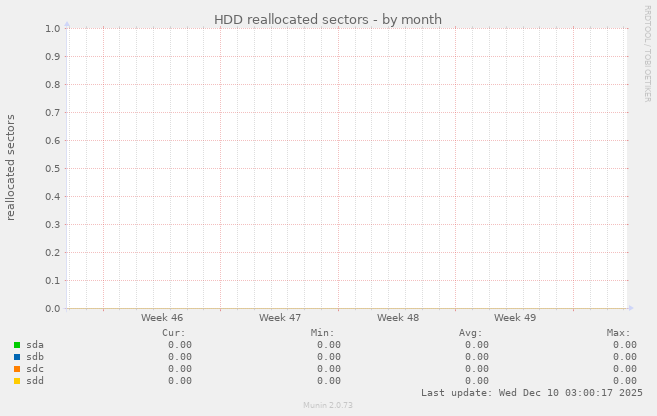Viewport: 657px width, 416px height.
Task: Click the sda Max value 0.00
Action: click(x=625, y=345)
